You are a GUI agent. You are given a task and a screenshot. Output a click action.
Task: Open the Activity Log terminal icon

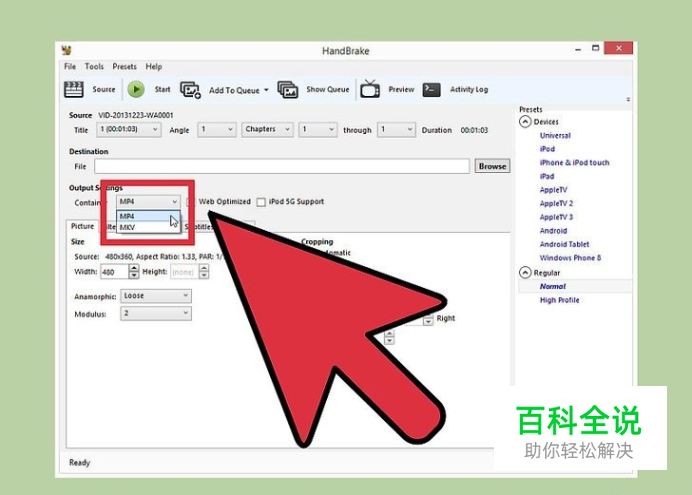pos(431,90)
